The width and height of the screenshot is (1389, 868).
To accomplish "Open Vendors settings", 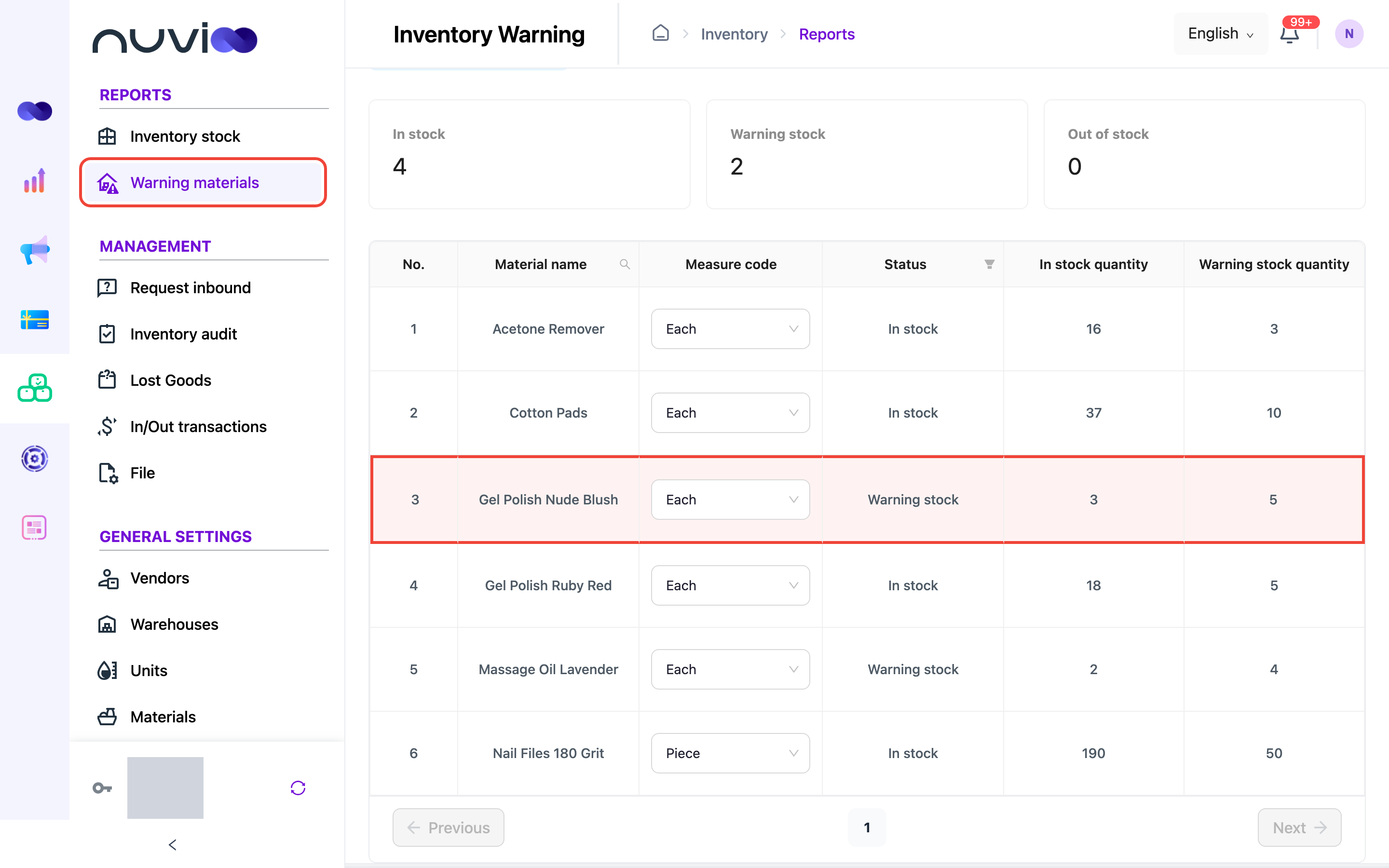I will pos(203,578).
